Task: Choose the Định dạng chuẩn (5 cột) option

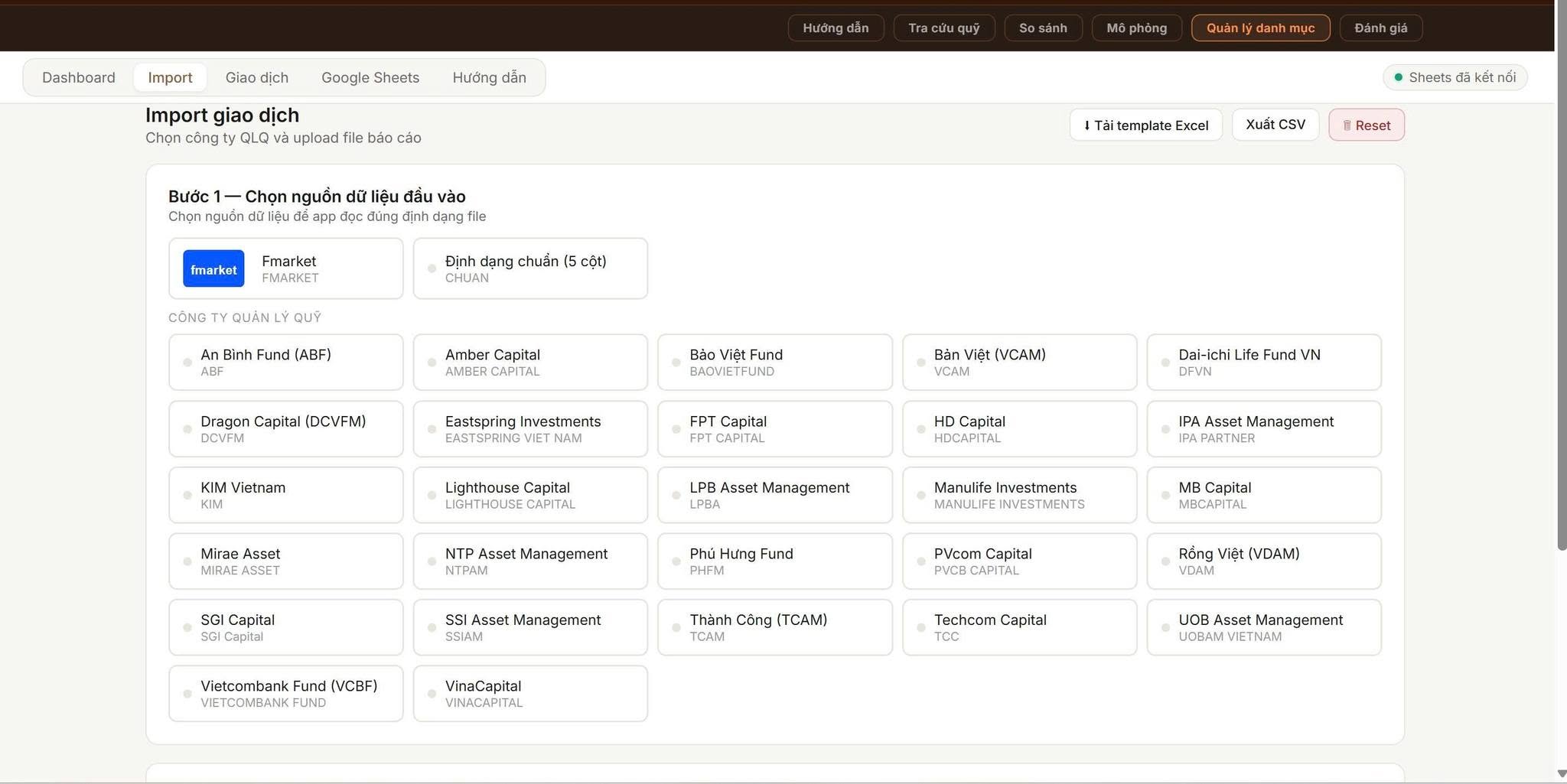Action: coord(530,268)
